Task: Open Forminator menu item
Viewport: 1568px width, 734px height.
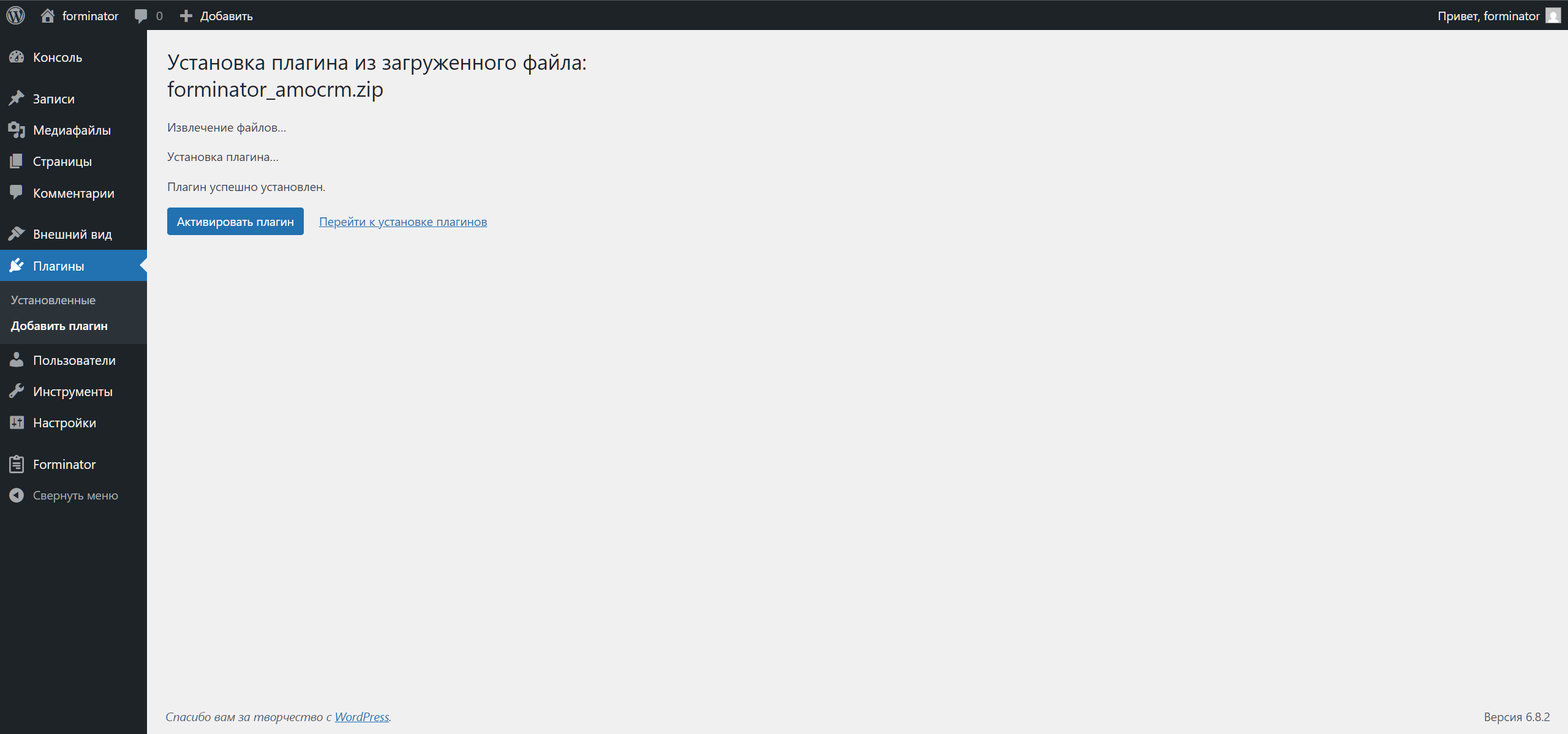Action: pyautogui.click(x=73, y=464)
